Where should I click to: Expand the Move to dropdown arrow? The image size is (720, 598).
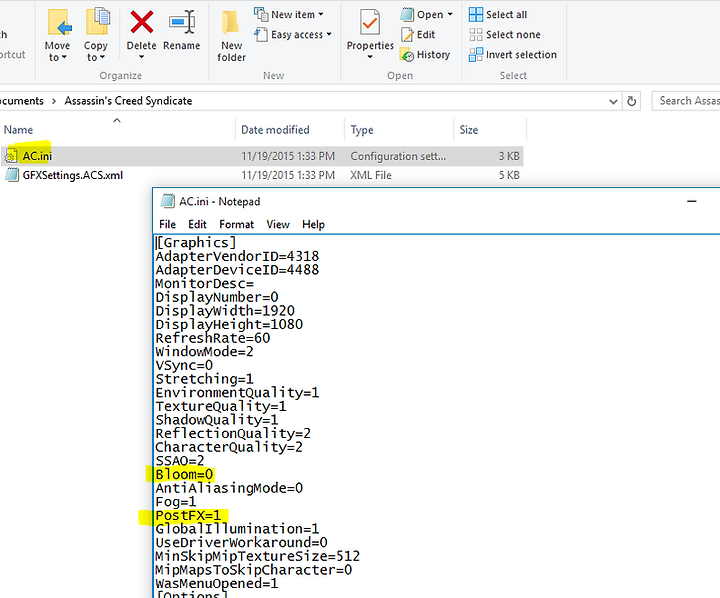click(x=64, y=57)
